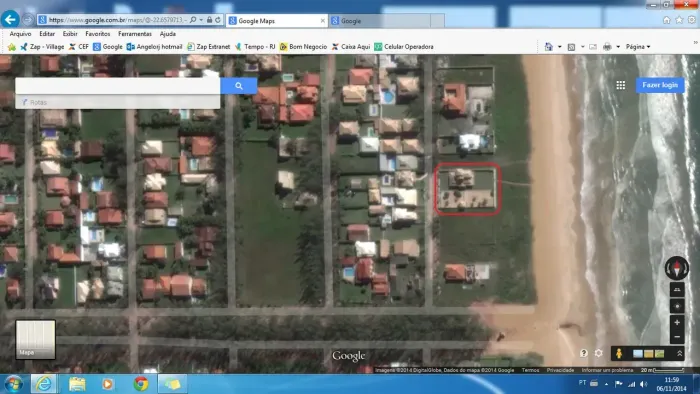Viewport: 700px width, 394px height.
Task: Open the Favoritos menu
Action: 98,34
